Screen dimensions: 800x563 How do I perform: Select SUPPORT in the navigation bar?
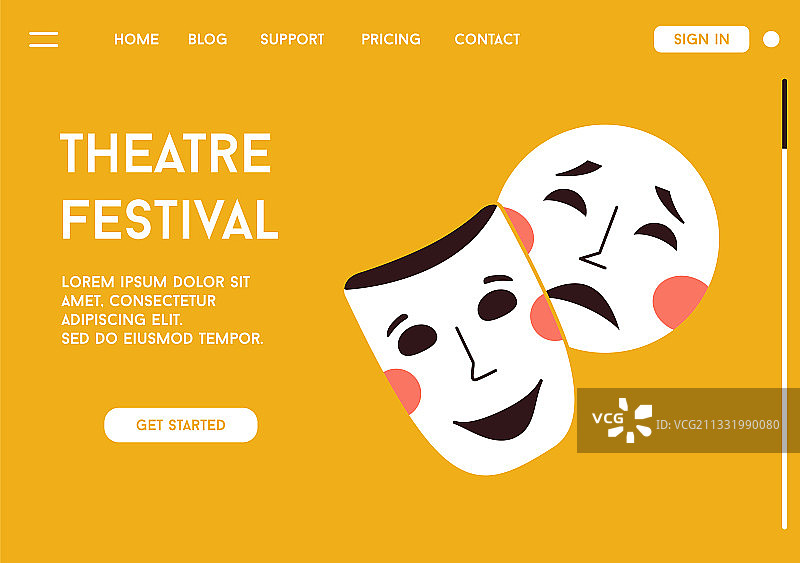pos(292,39)
